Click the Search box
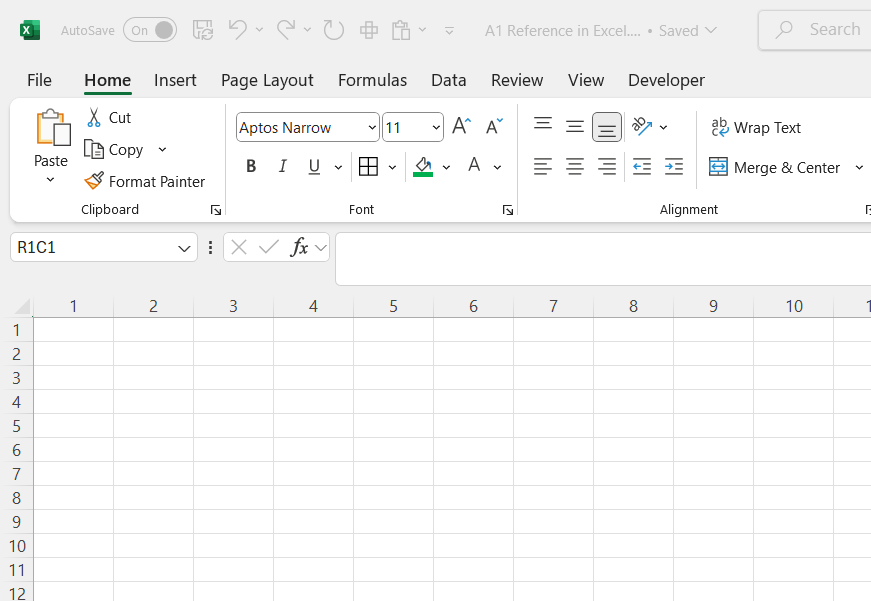The height and width of the screenshot is (601, 871). point(815,30)
